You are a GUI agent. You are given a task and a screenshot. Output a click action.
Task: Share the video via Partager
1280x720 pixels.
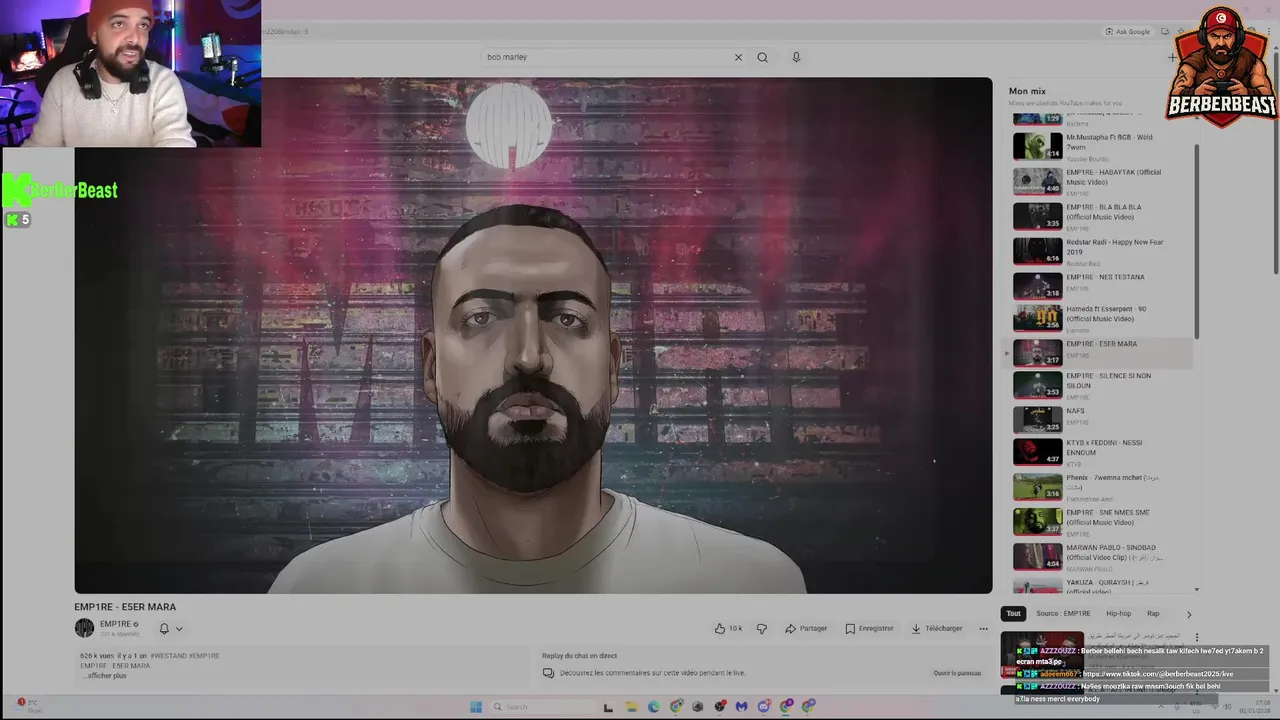(806, 628)
